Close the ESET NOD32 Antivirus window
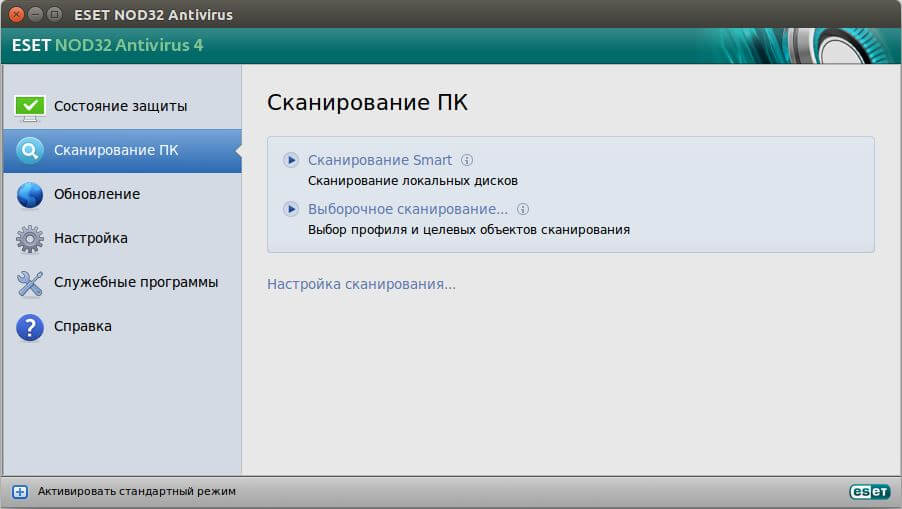902x509 pixels. (x=17, y=14)
